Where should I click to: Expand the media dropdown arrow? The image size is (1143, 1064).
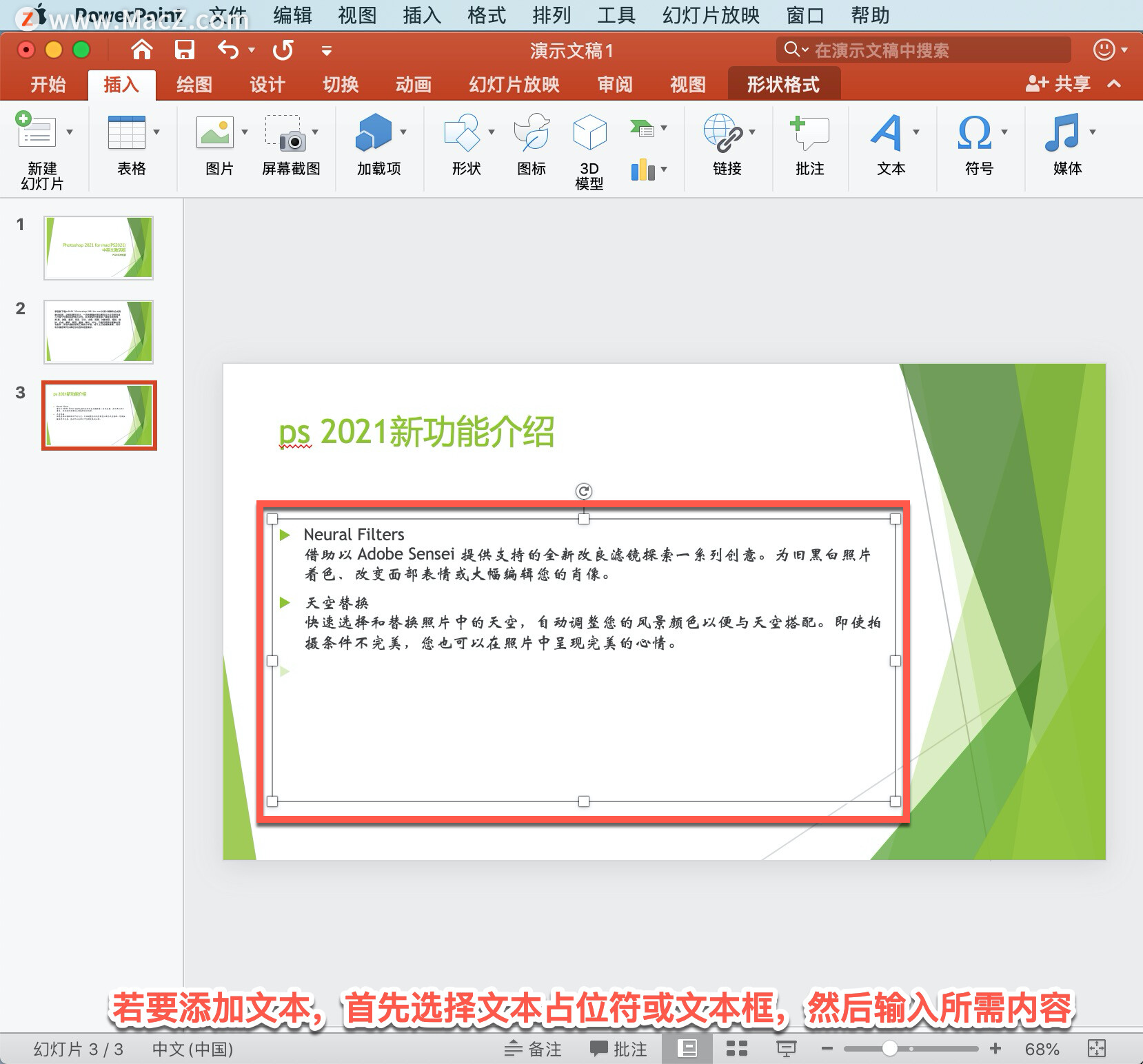(1093, 132)
